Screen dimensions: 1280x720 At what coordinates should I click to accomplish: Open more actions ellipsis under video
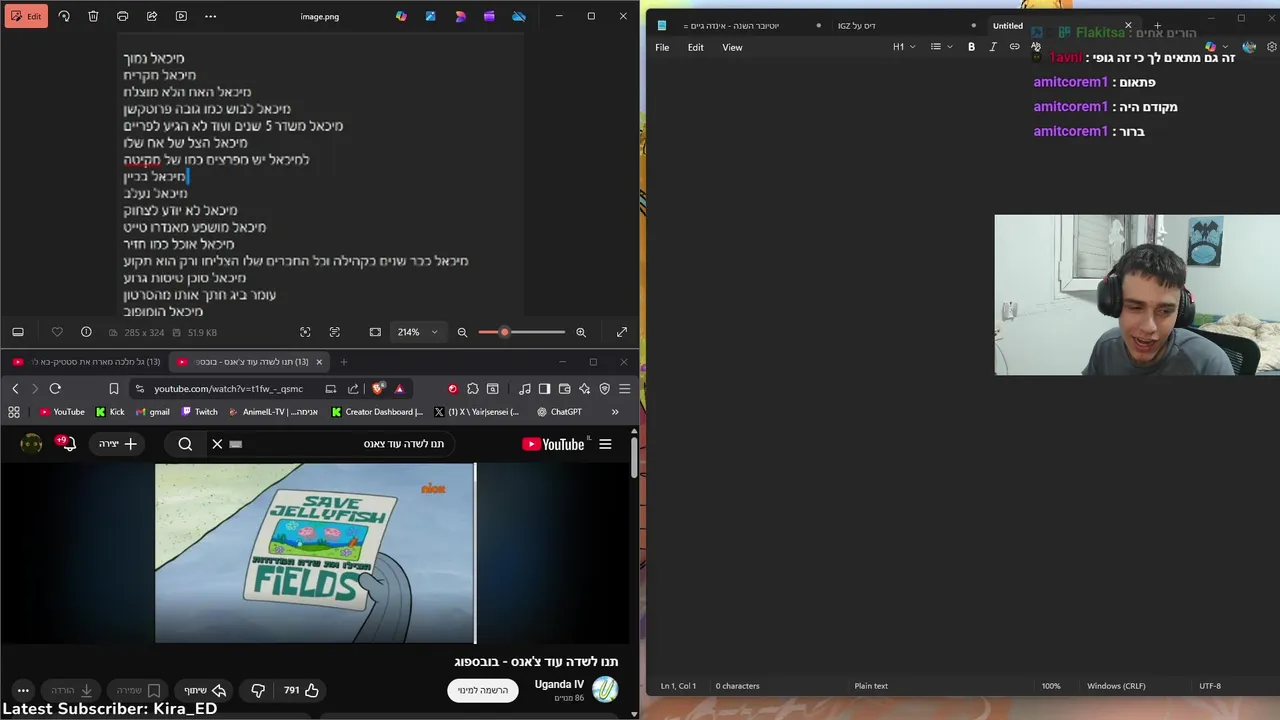(x=23, y=690)
